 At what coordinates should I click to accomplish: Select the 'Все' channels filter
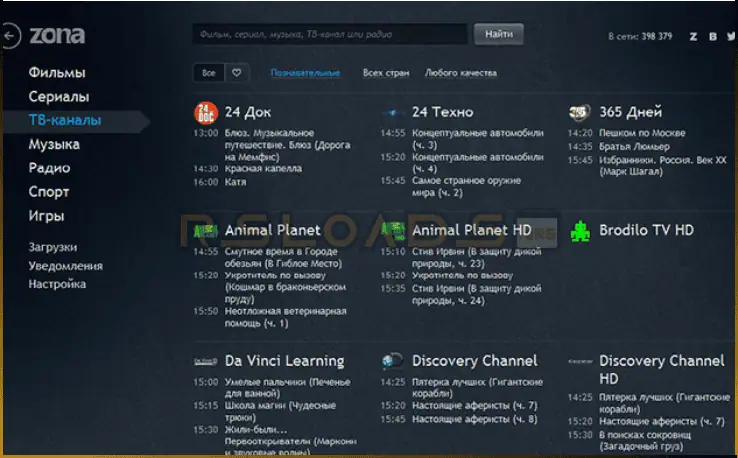[208, 73]
